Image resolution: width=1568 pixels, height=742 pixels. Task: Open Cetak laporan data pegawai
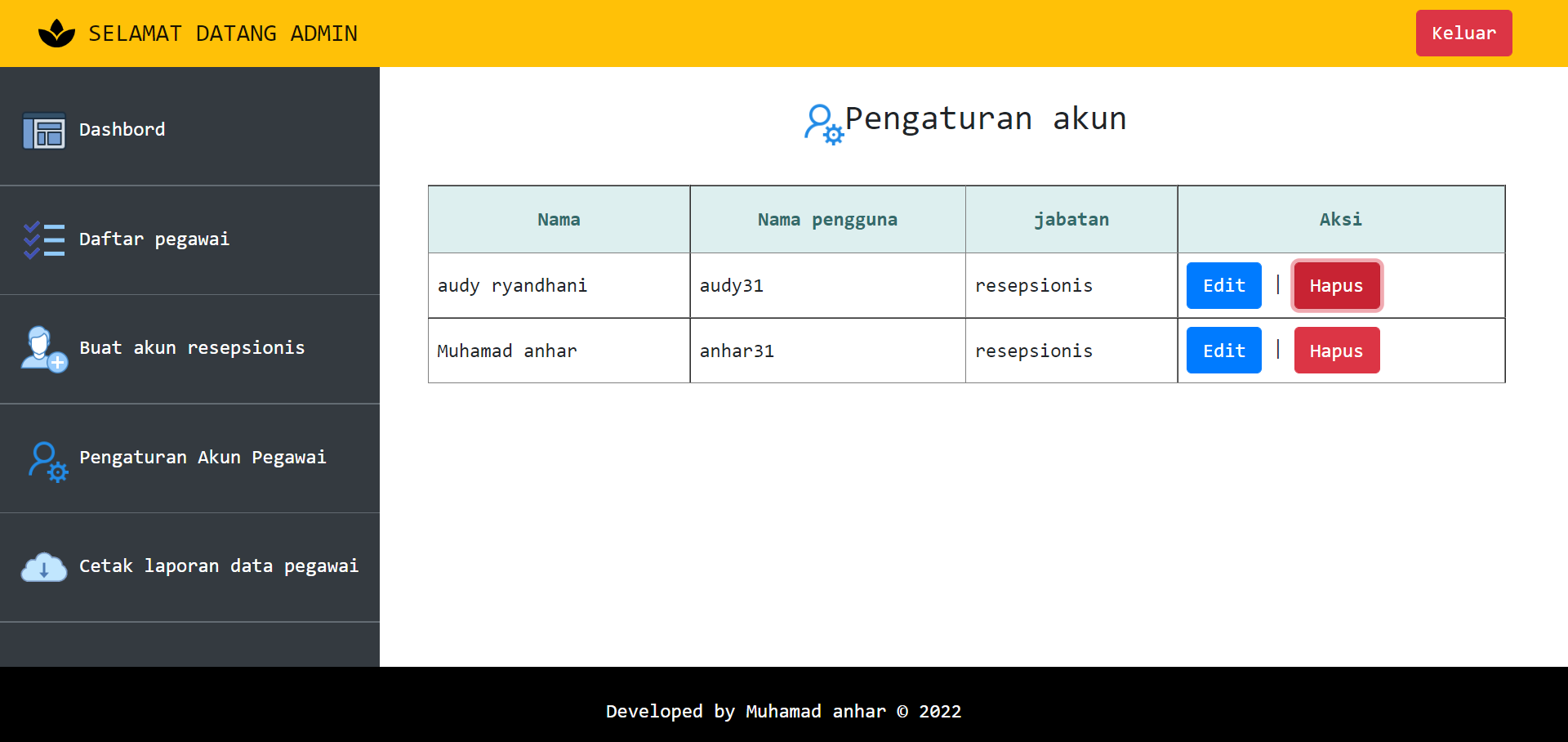coord(219,566)
